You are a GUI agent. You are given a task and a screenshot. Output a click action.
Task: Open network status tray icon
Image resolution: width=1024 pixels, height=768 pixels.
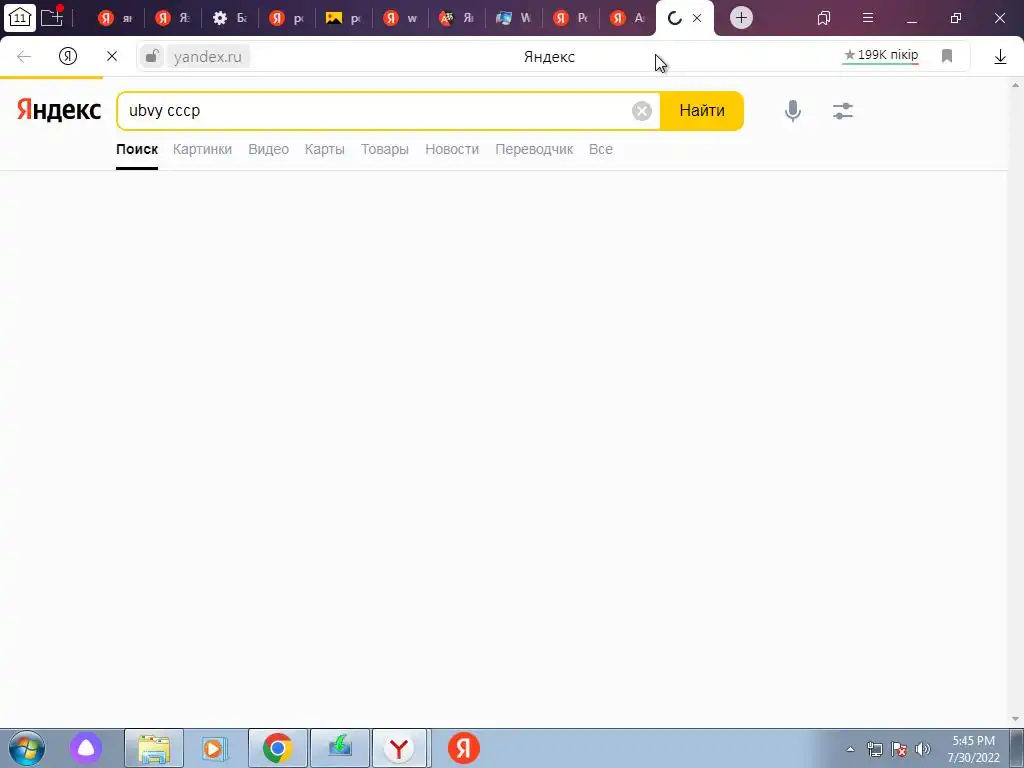(x=874, y=749)
